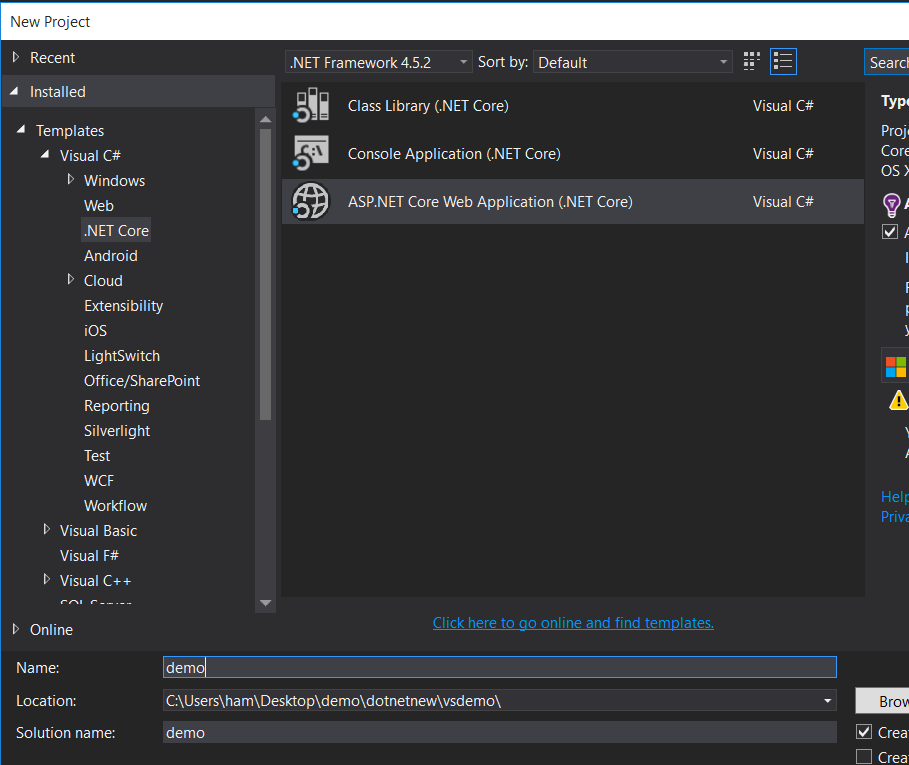Expand the Visual C++ tree node

click(46, 580)
